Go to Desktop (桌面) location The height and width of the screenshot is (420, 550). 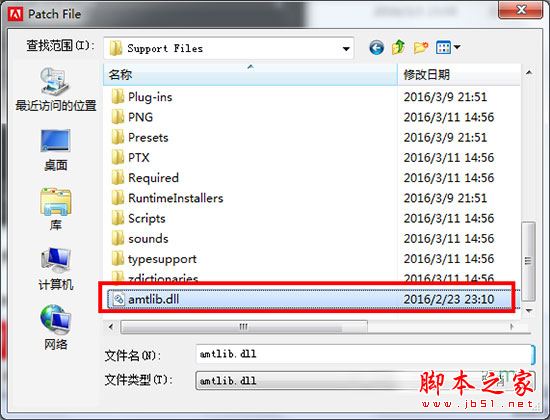[55, 150]
